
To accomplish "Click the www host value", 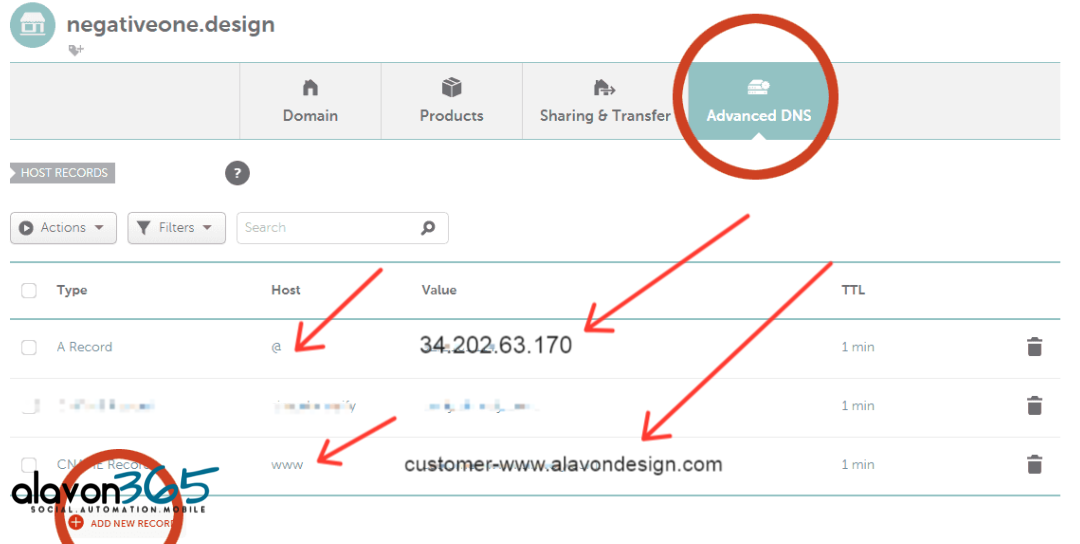I will point(287,465).
